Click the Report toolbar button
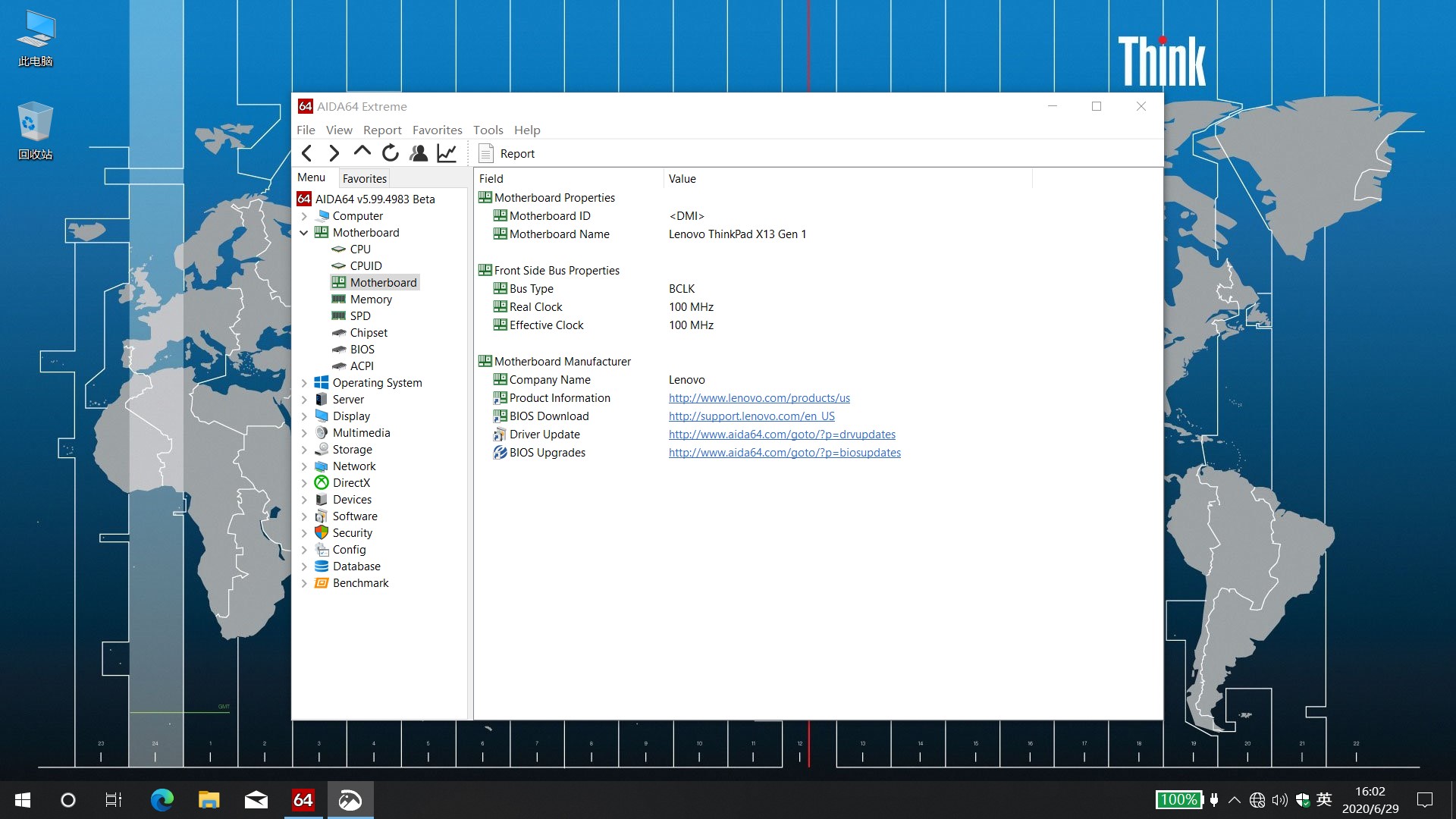The image size is (1456, 819). tap(507, 154)
